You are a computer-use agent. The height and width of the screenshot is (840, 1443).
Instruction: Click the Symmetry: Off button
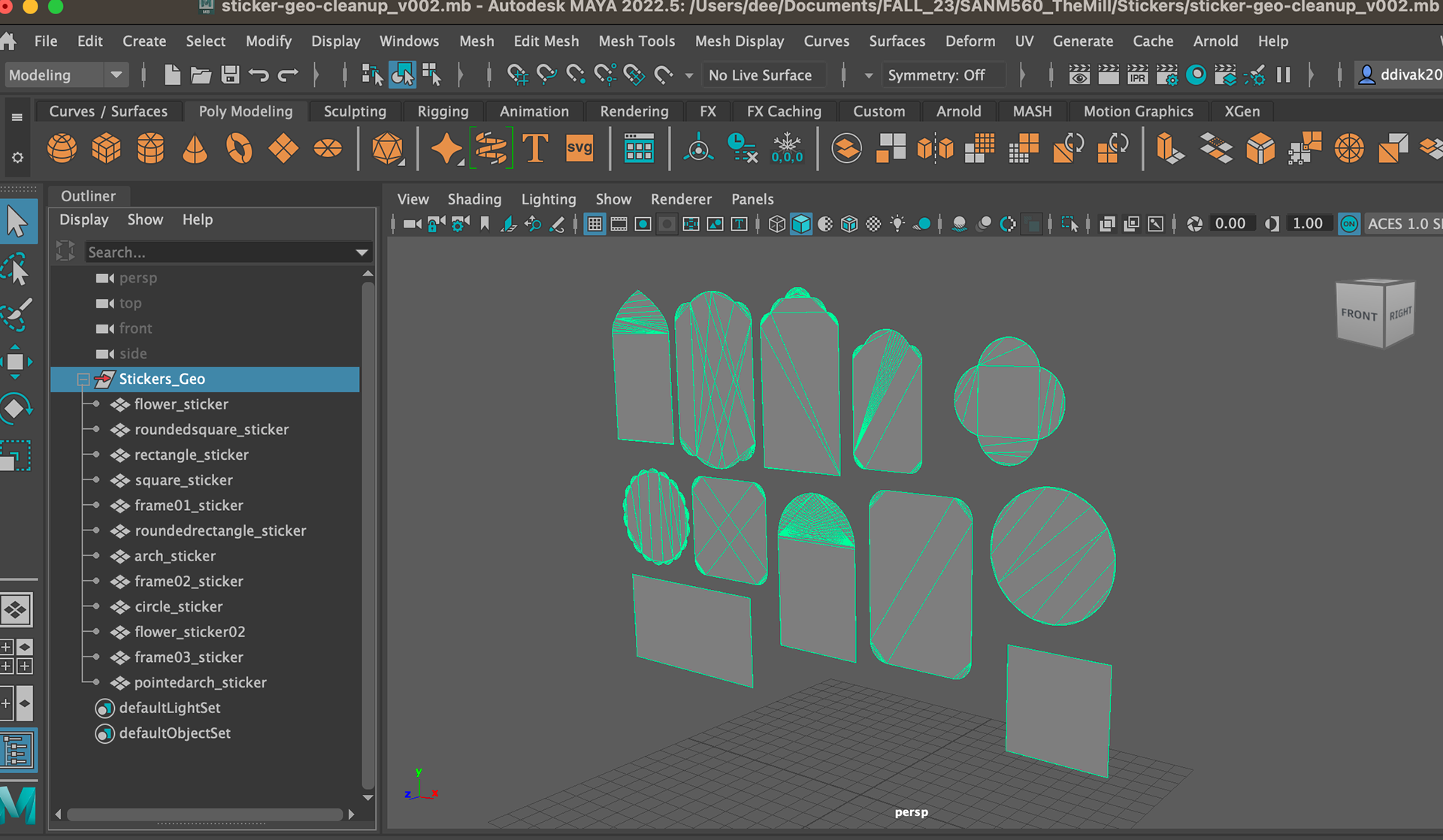pos(936,74)
